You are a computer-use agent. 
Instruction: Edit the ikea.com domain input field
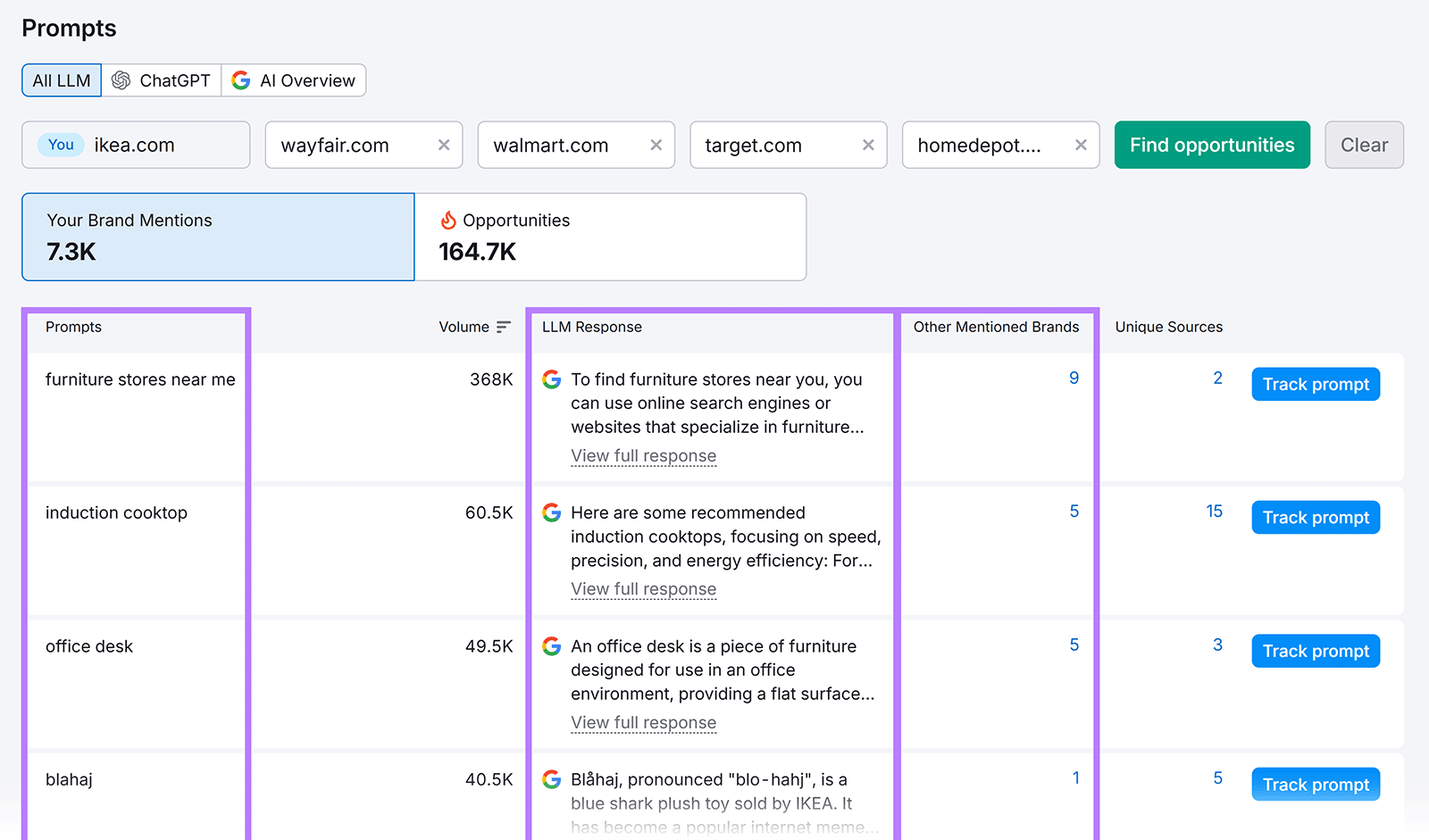pyautogui.click(x=161, y=145)
